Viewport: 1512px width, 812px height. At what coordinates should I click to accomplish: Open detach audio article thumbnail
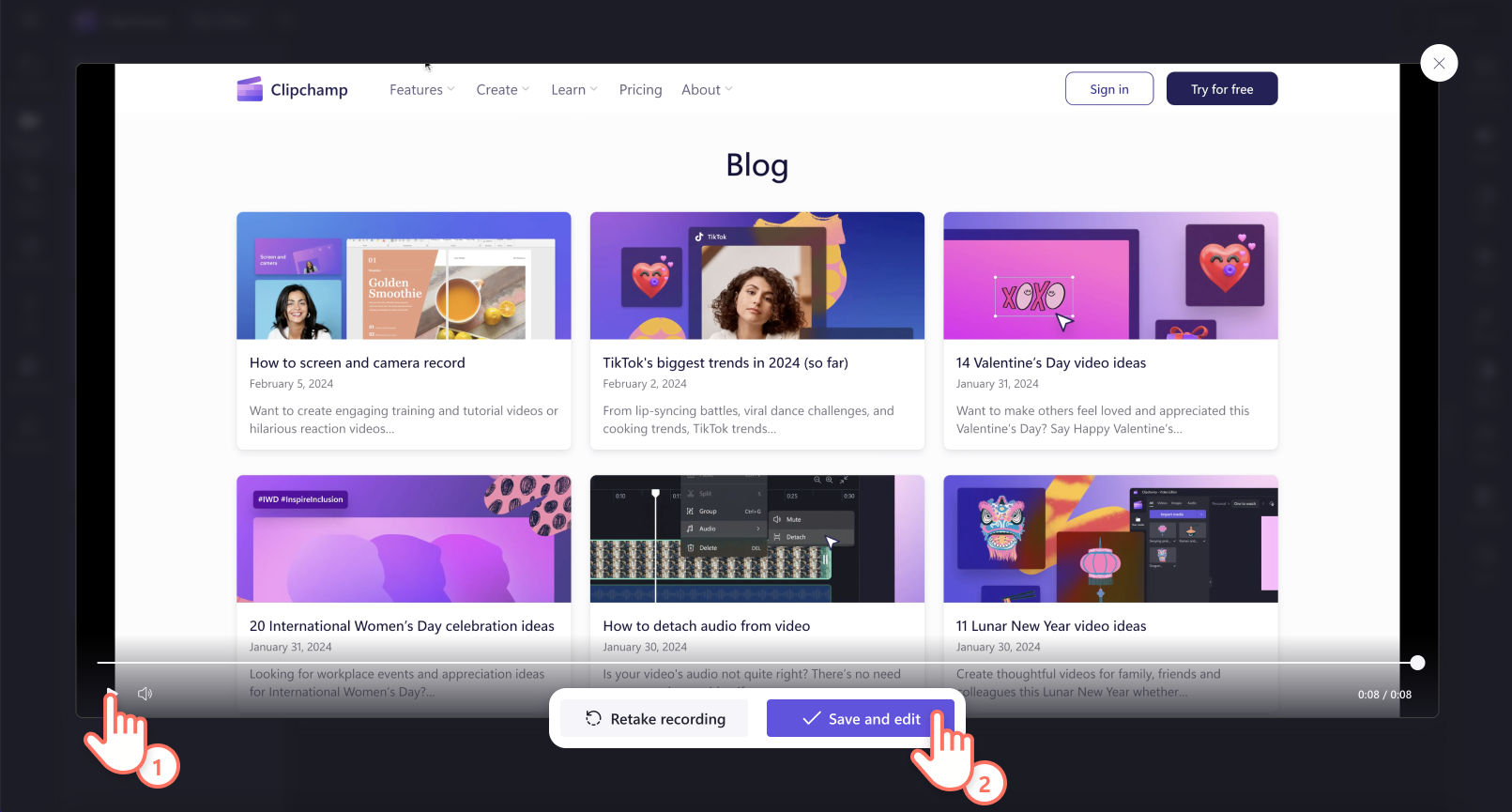(x=757, y=539)
